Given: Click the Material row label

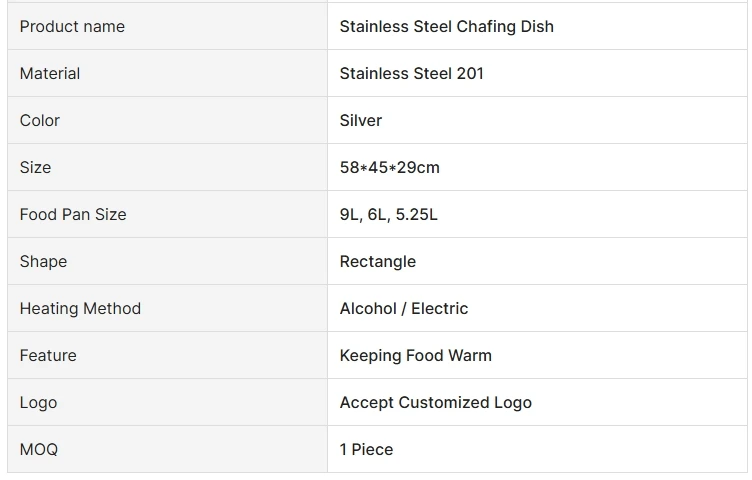Looking at the screenshot, I should [x=50, y=74].
